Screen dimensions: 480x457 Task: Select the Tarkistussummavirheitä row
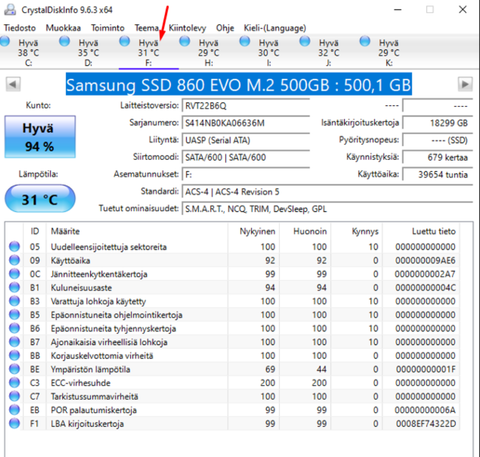point(233,396)
